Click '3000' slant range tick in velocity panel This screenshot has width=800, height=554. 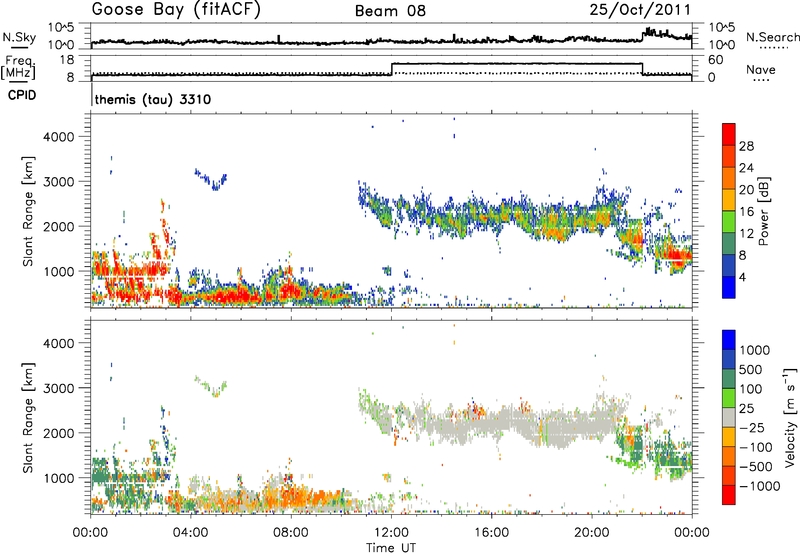click(x=58, y=388)
